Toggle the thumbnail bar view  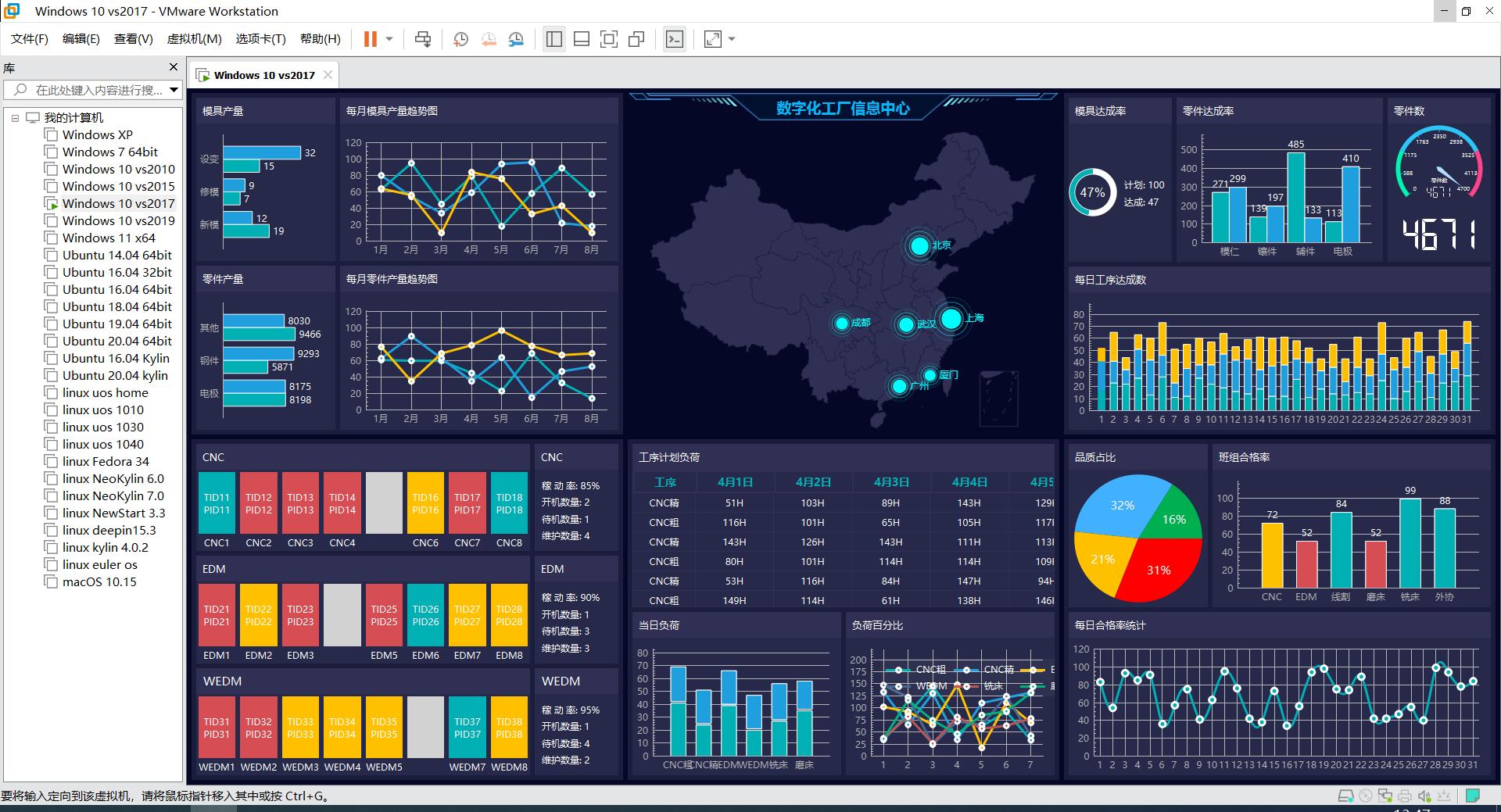581,39
